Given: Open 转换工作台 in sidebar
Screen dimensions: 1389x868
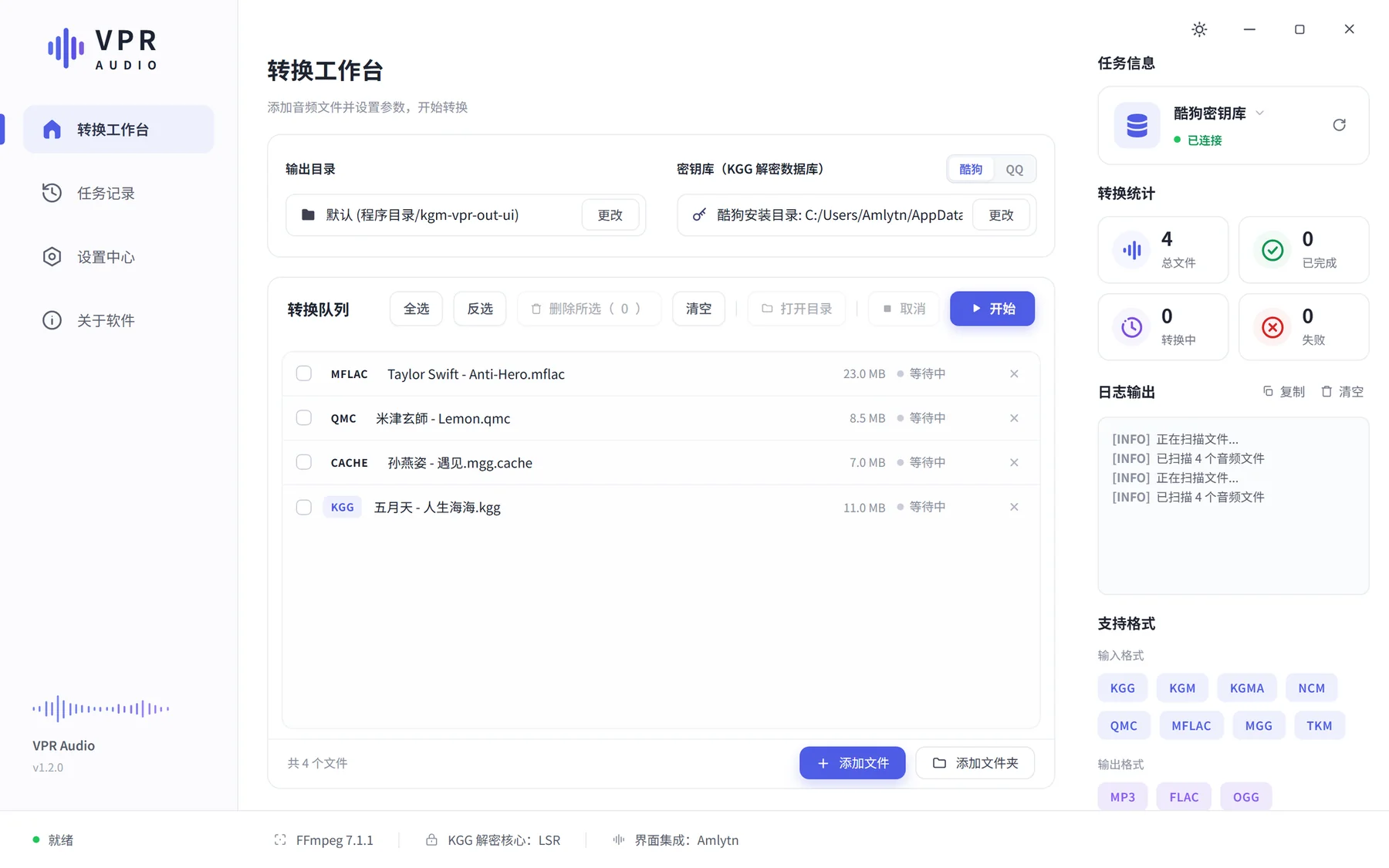Looking at the screenshot, I should (119, 129).
